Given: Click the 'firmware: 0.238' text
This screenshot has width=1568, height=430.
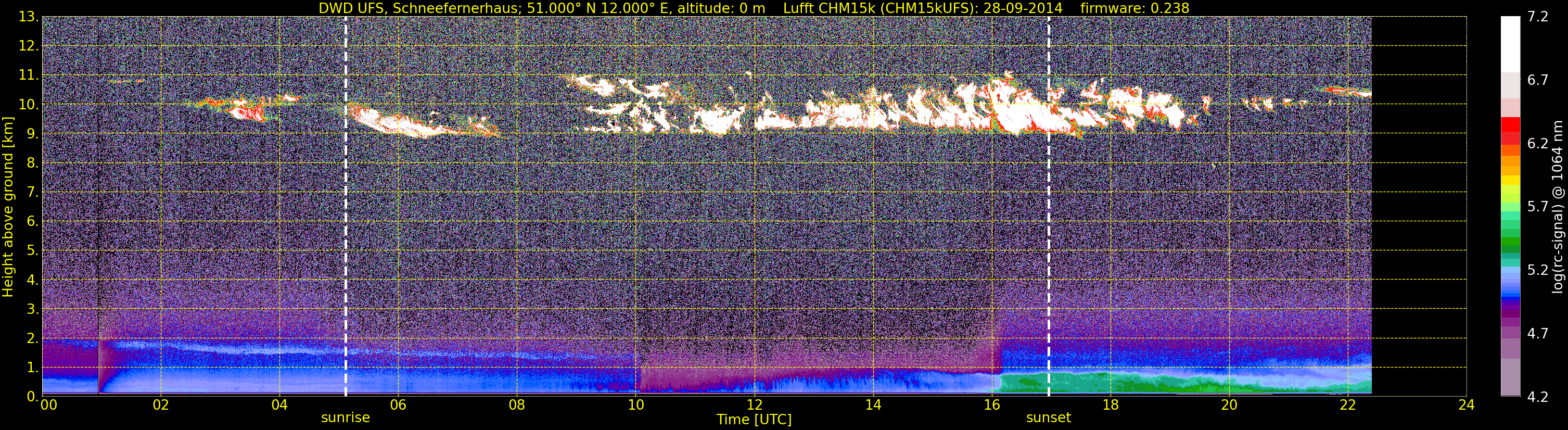Looking at the screenshot, I should tap(1134, 8).
